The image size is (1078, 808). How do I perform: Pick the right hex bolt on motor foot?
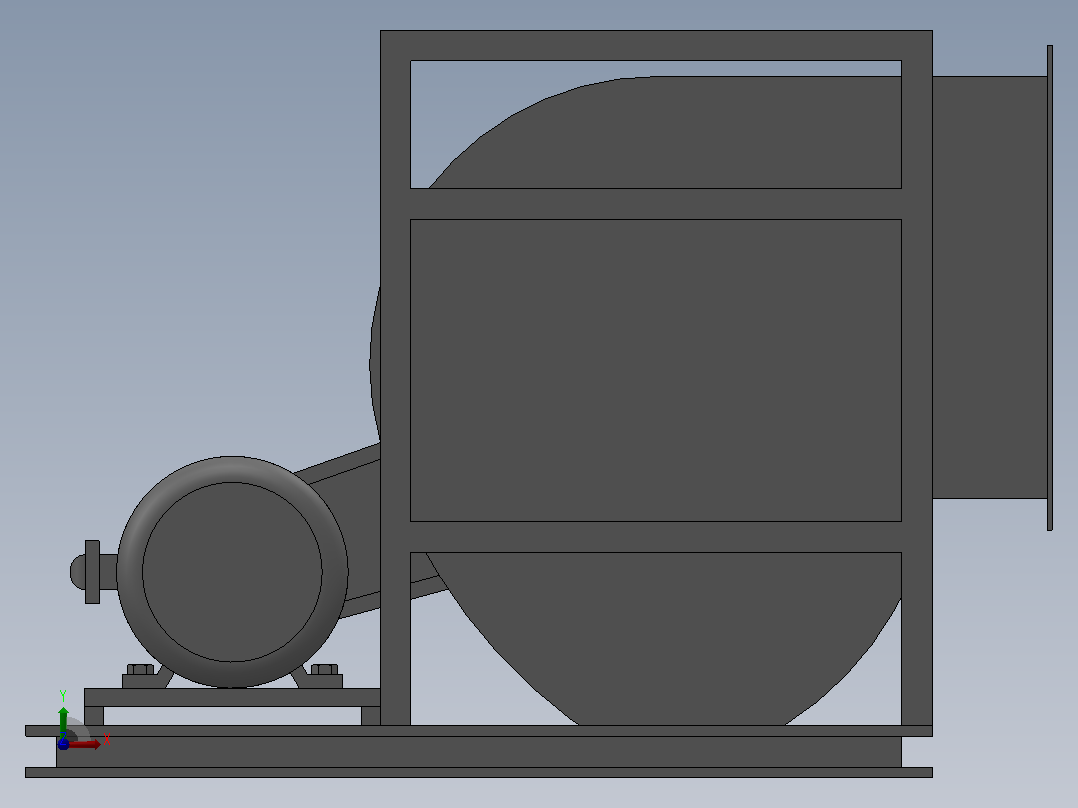pos(324,669)
